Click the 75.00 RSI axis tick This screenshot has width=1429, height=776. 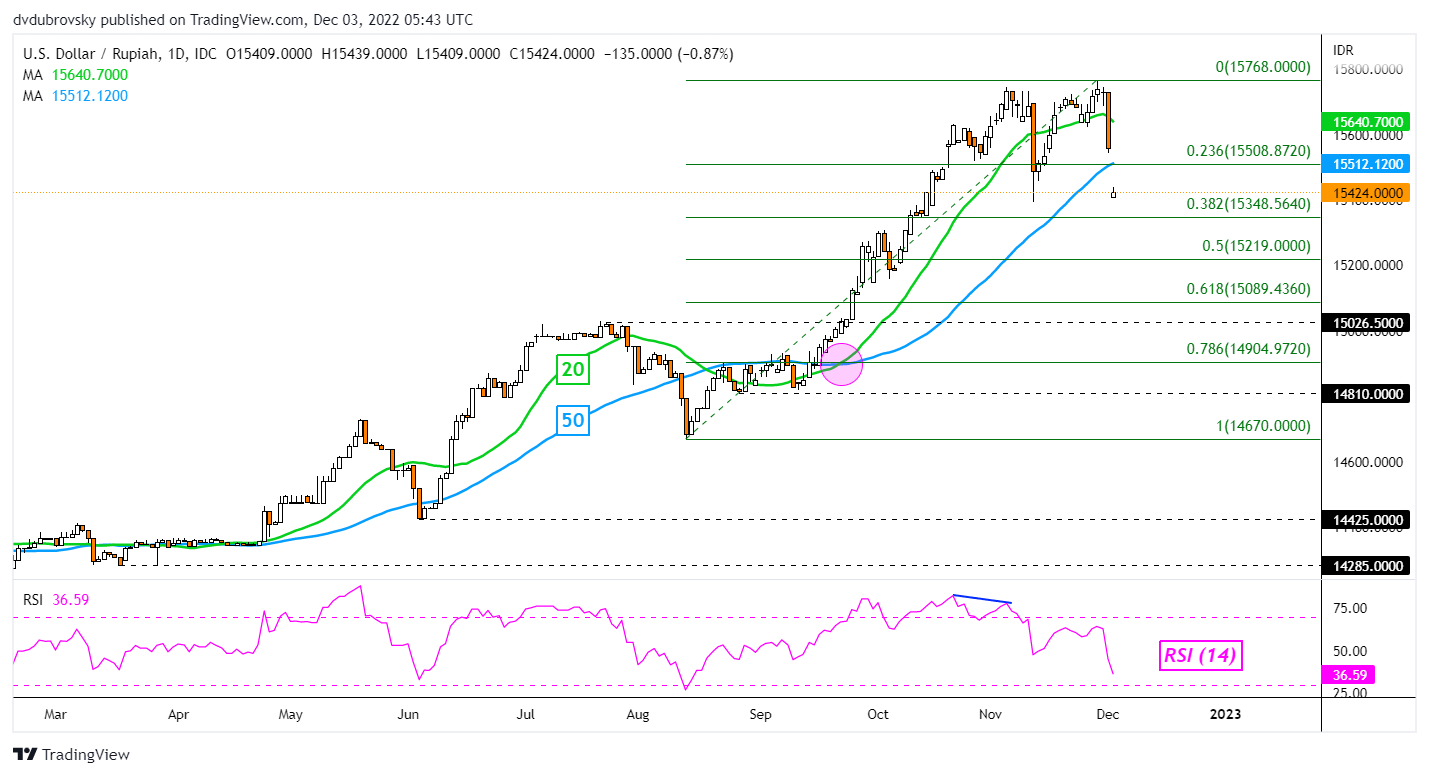pyautogui.click(x=1351, y=607)
